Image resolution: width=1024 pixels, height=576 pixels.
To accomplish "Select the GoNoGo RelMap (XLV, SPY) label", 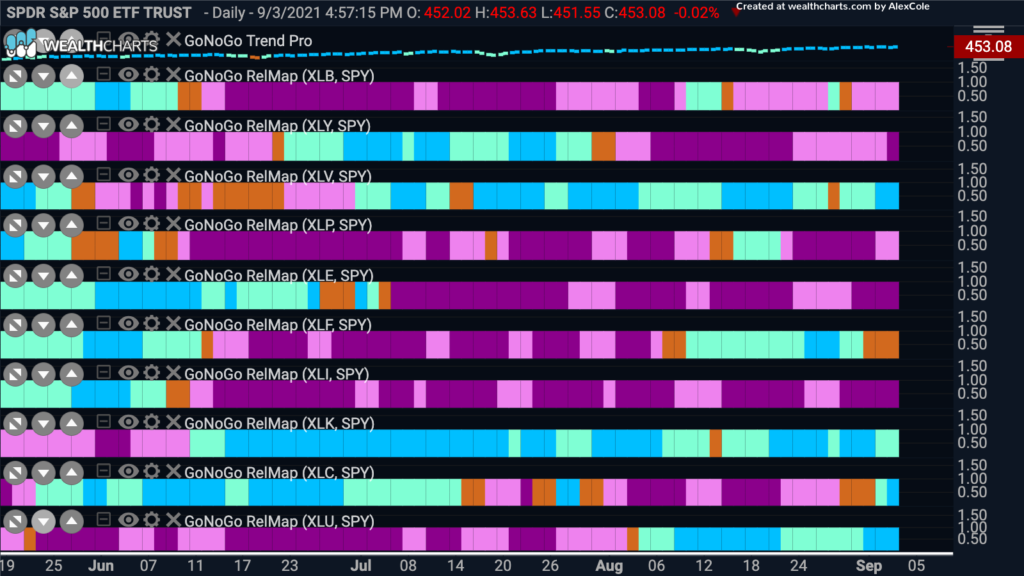I will click(x=278, y=176).
